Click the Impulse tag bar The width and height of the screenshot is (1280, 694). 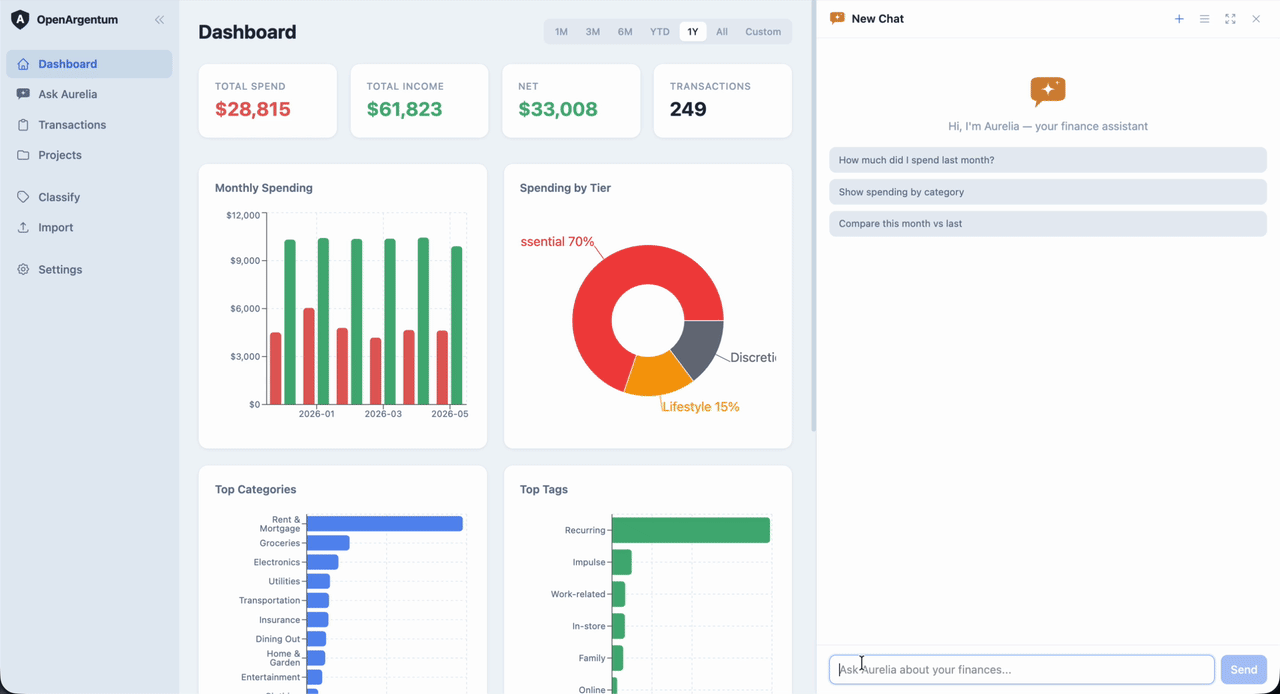coord(622,562)
